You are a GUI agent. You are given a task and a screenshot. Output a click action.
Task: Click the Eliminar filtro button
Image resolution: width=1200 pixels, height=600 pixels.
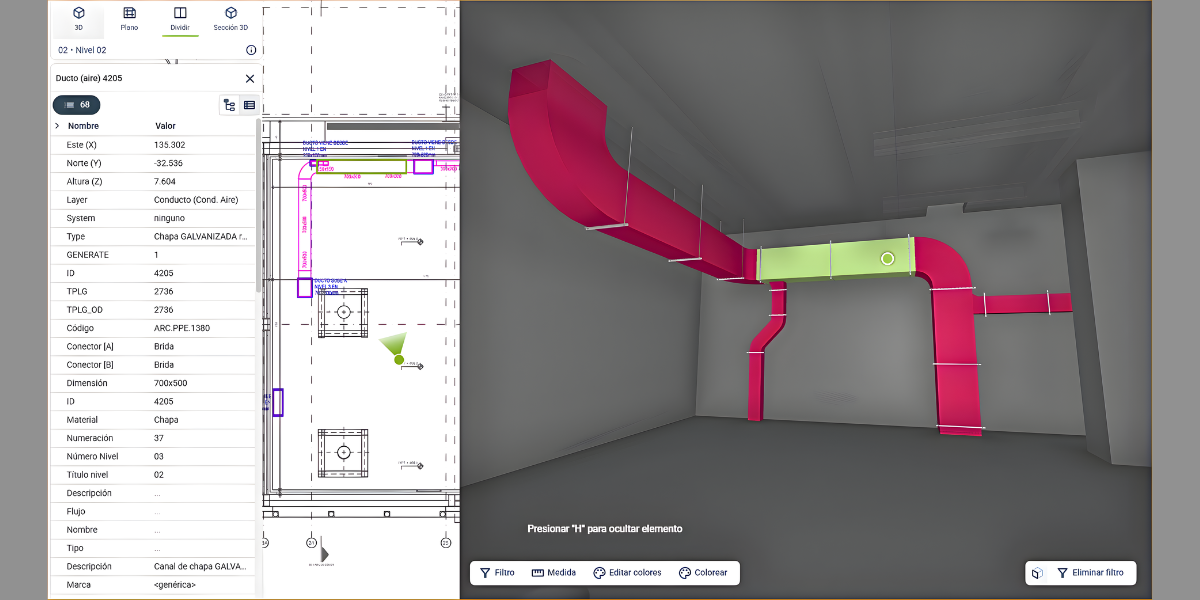coord(1089,573)
